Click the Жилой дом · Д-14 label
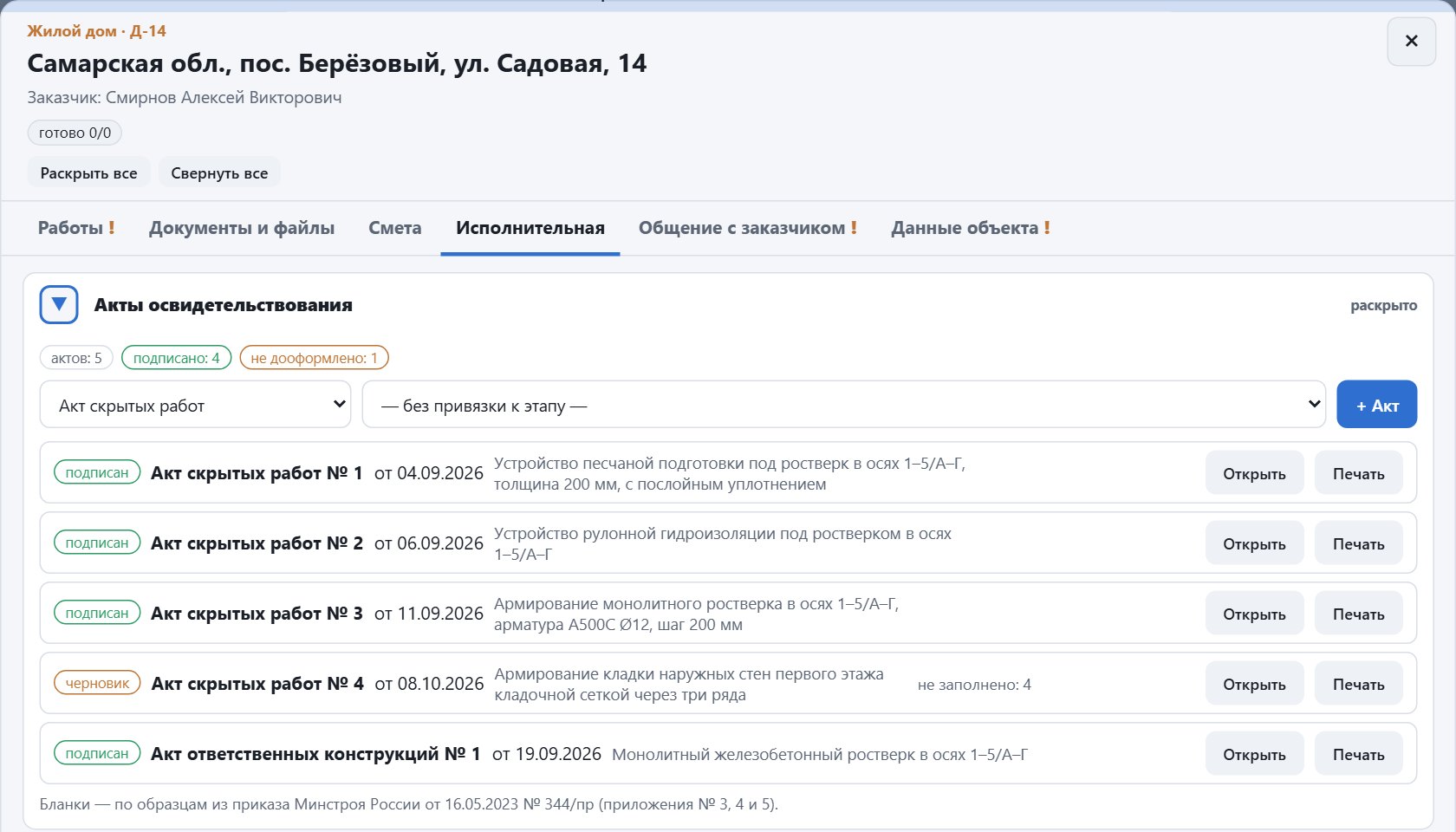The height and width of the screenshot is (832, 1456). 96,31
